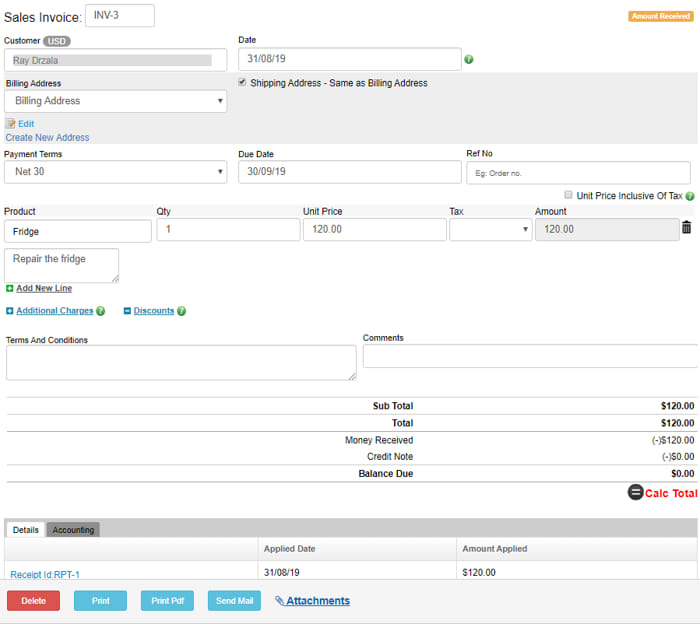Click the Repair the fridge description box

coord(62,266)
